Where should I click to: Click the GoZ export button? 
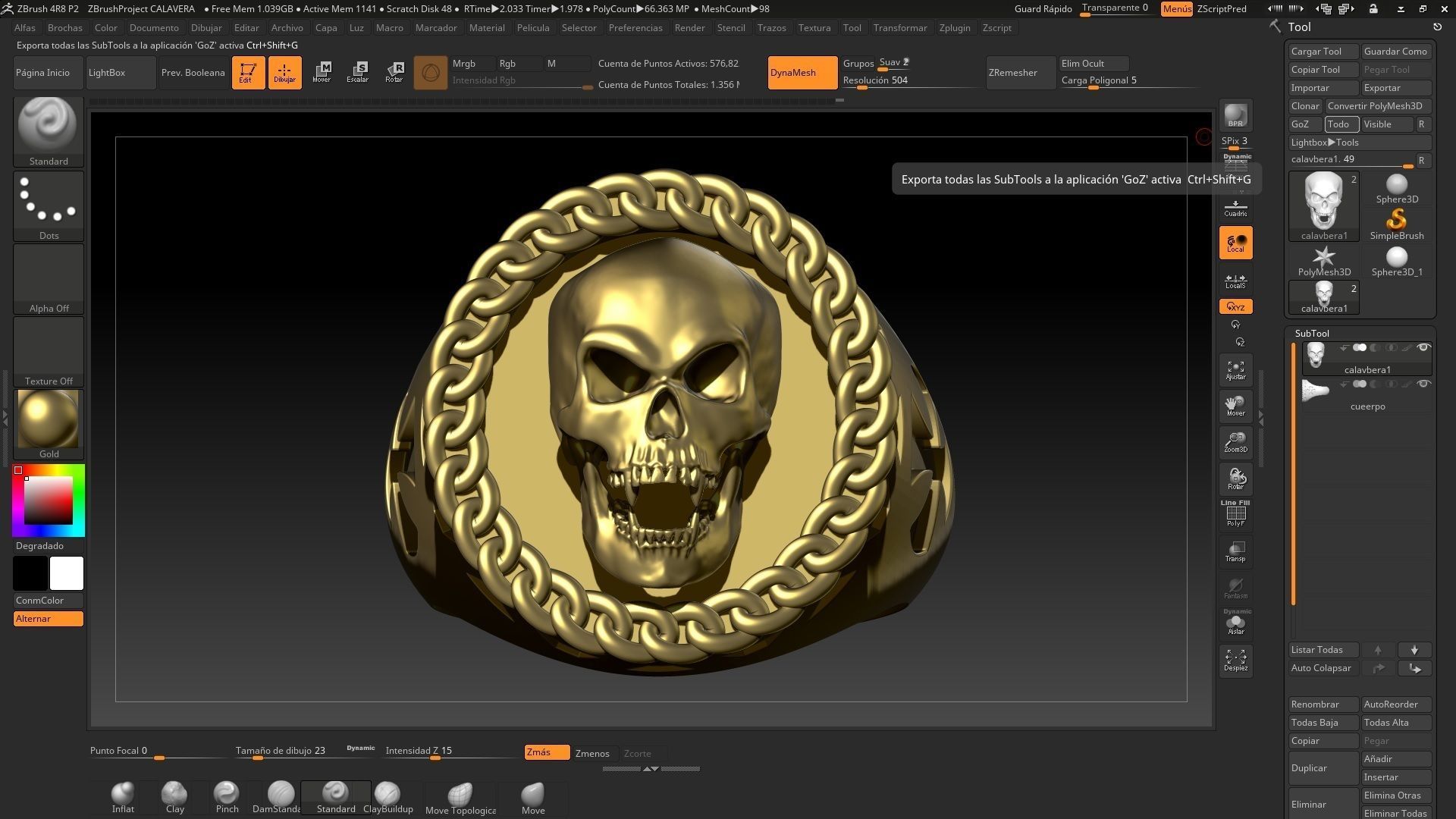[x=1304, y=124]
